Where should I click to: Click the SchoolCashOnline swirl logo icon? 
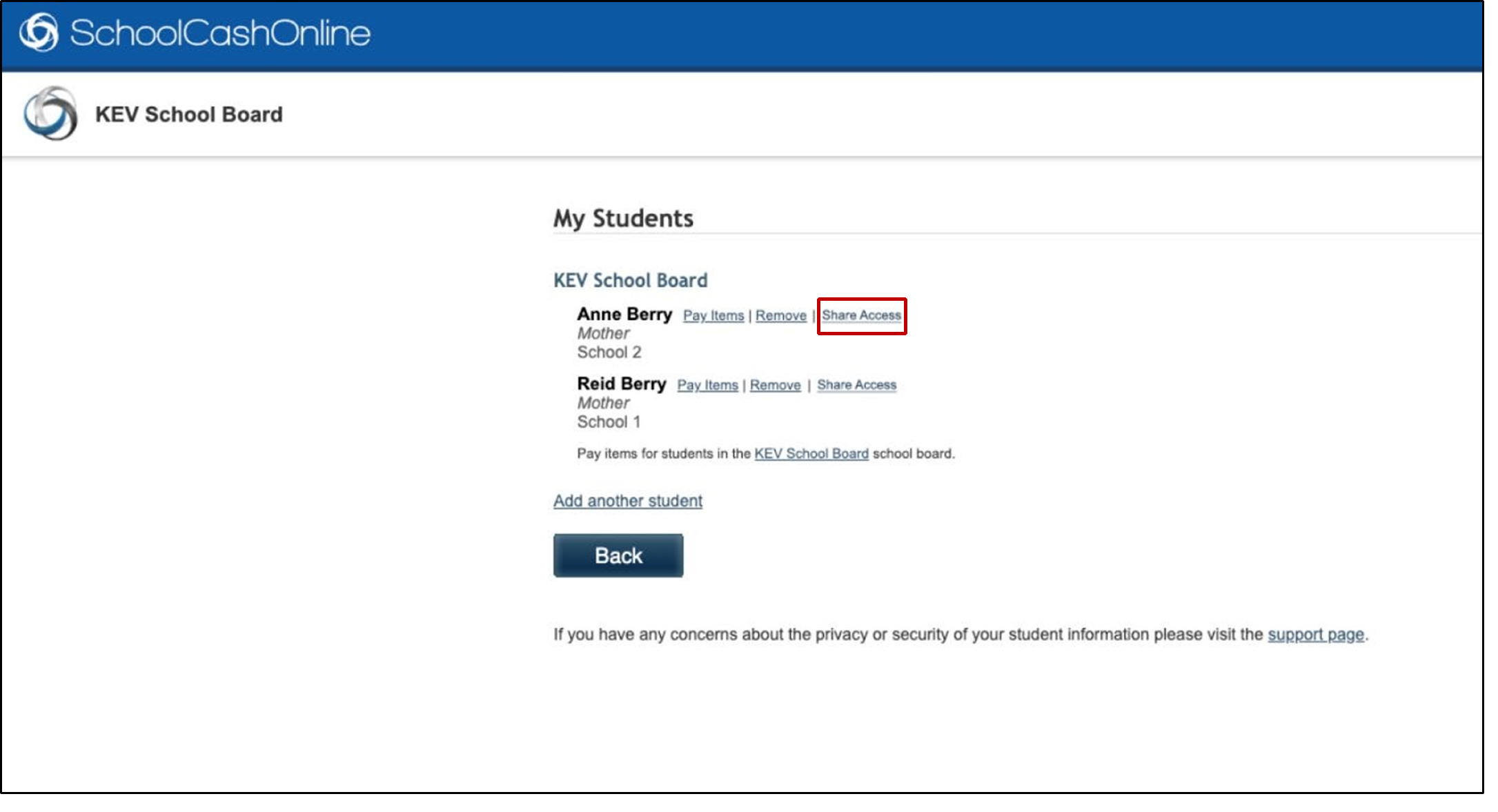(x=39, y=32)
